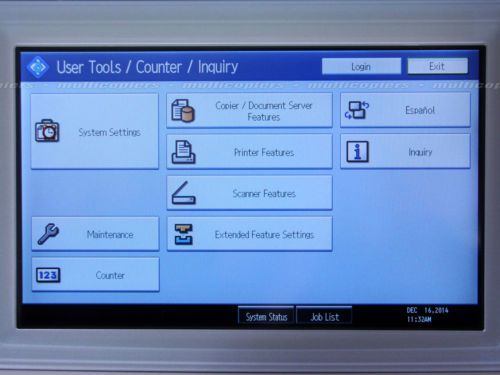Tap the wrench Maintenance icon
Image resolution: width=500 pixels, height=375 pixels.
click(x=48, y=234)
